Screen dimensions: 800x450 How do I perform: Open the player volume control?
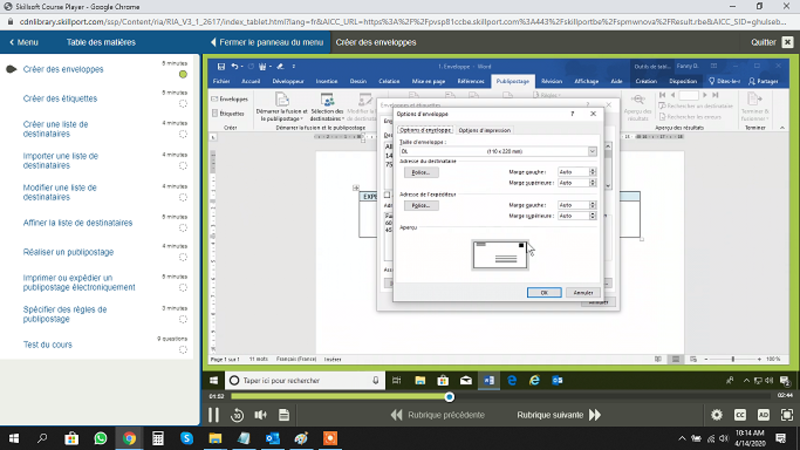point(261,415)
